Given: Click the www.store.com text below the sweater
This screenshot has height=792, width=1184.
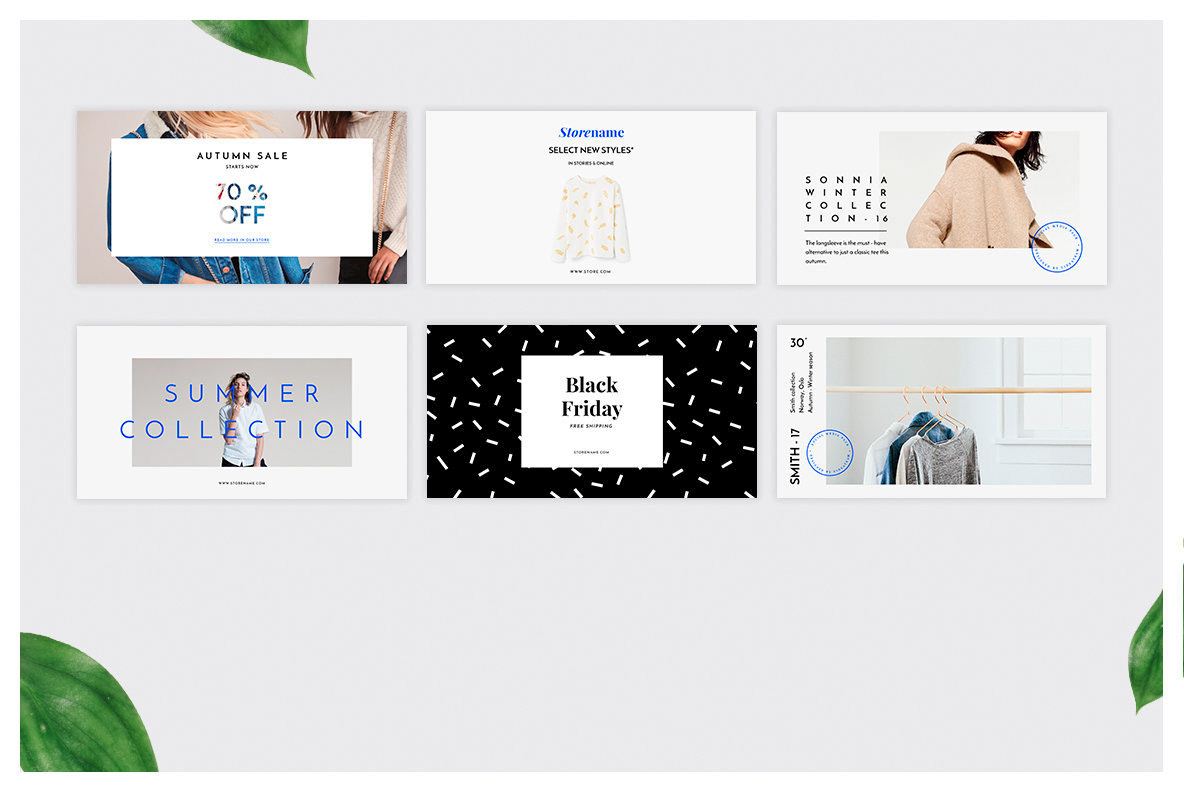Looking at the screenshot, I should pos(590,272).
